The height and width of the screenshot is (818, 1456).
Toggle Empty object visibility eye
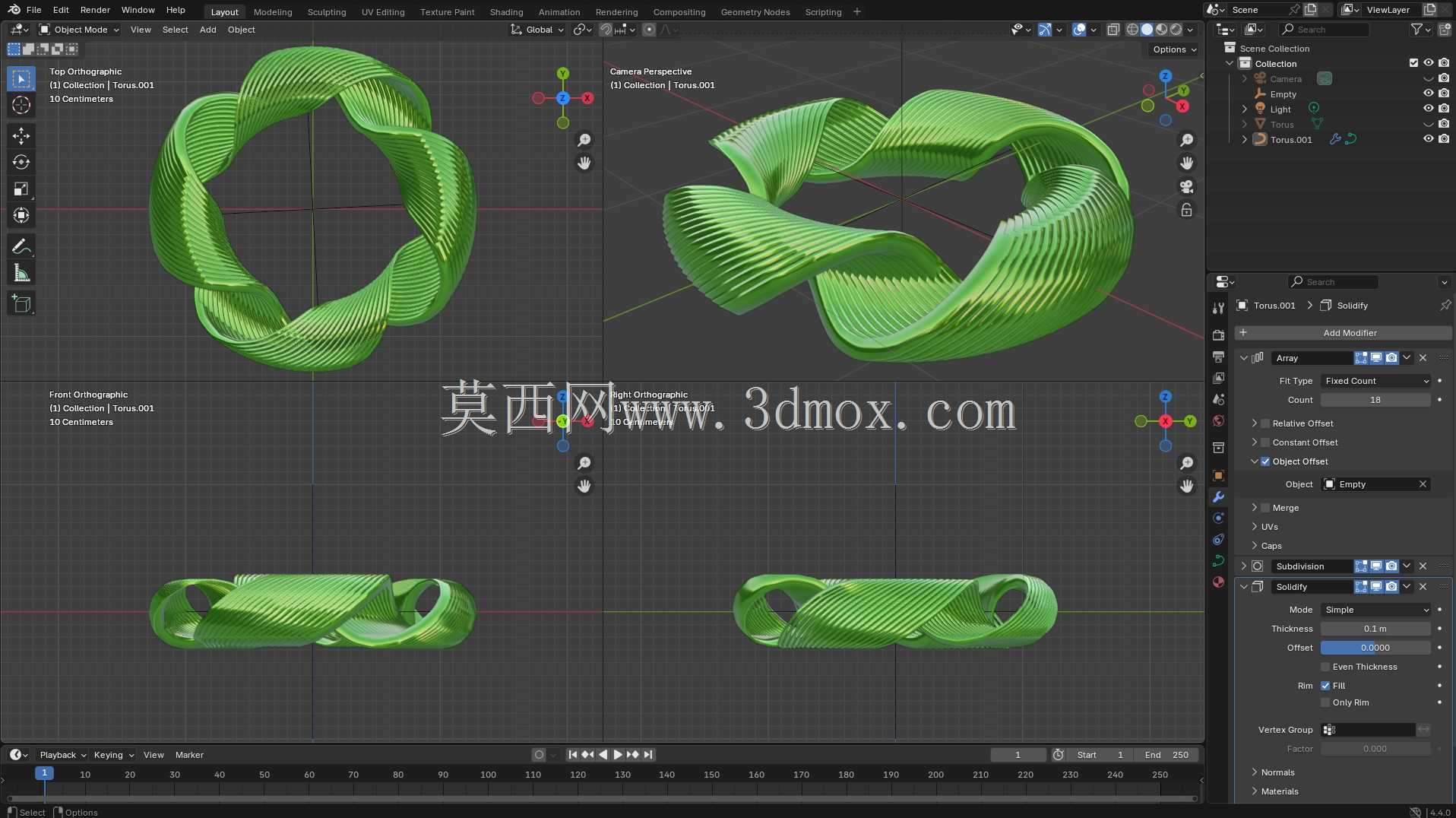[1429, 94]
